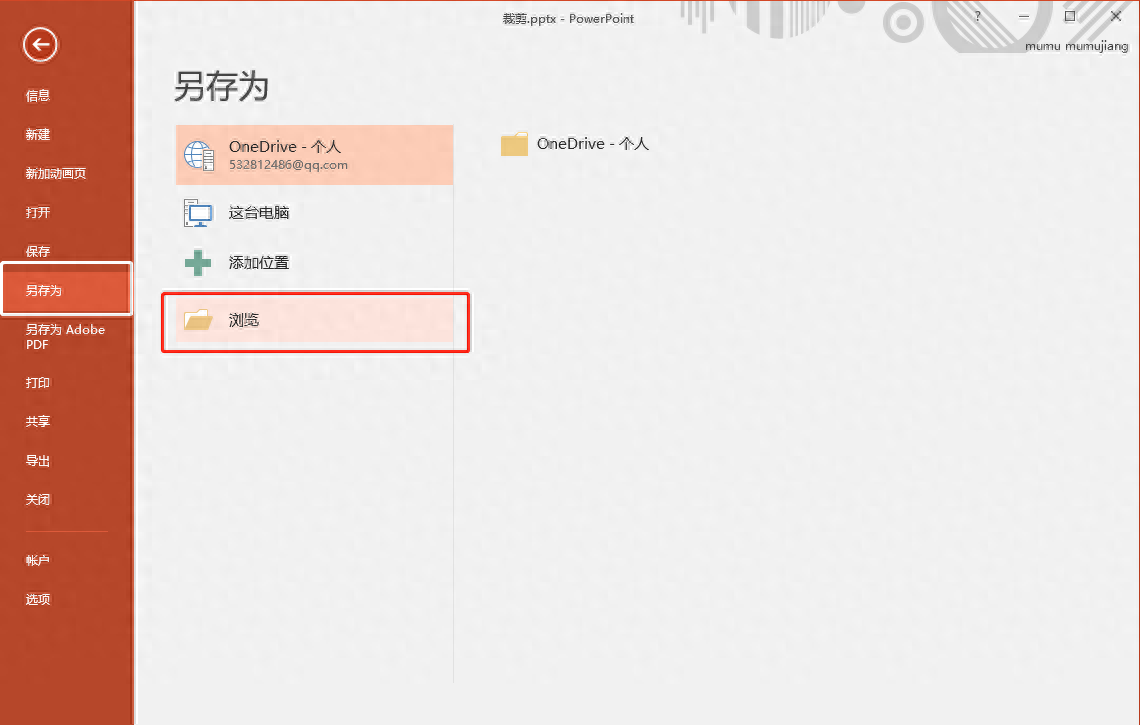Open 选项 settings
Viewport: 1140px width, 725px height.
click(38, 599)
